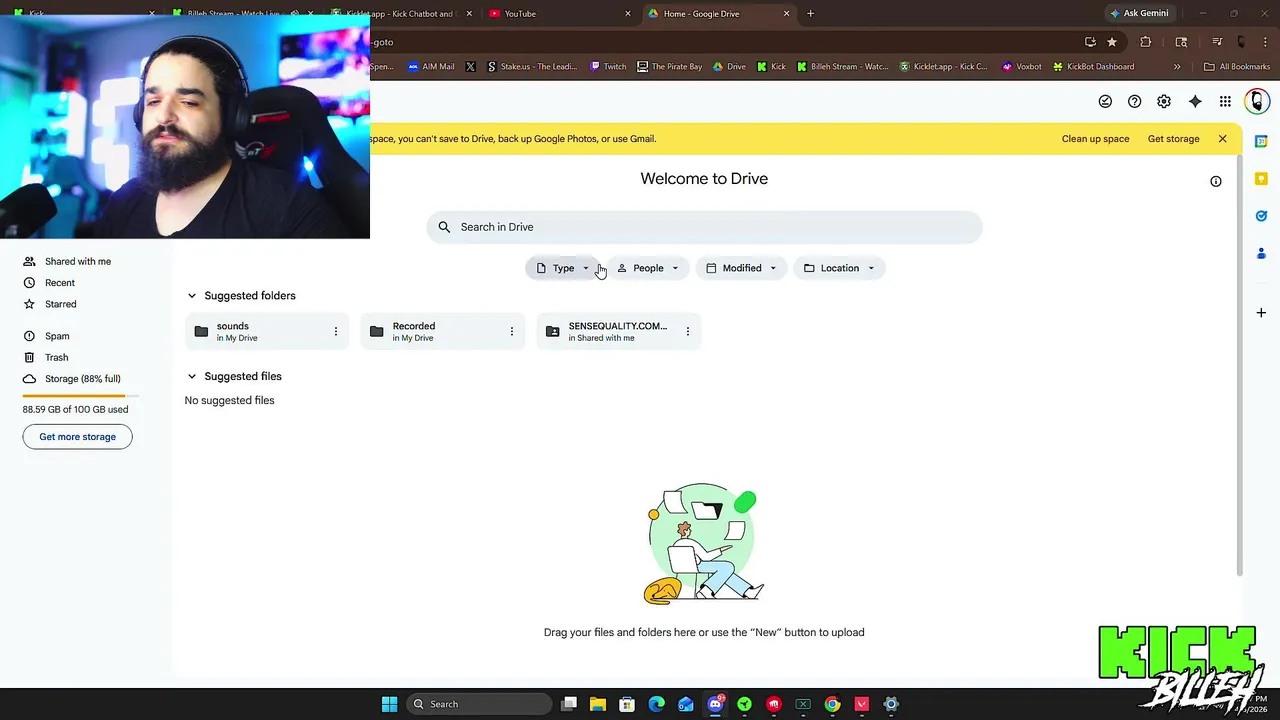Viewport: 1280px width, 720px height.
Task: Dismiss the yellow storage warning banner
Action: point(1222,139)
